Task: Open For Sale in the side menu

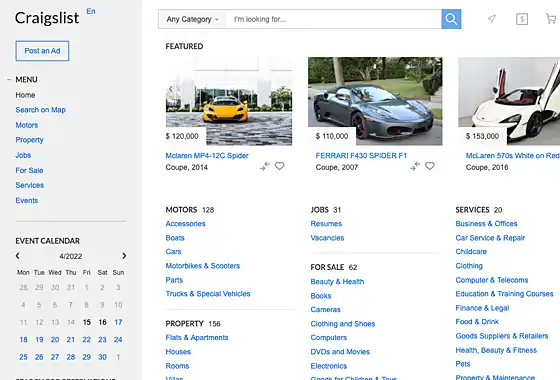Action: (x=29, y=170)
